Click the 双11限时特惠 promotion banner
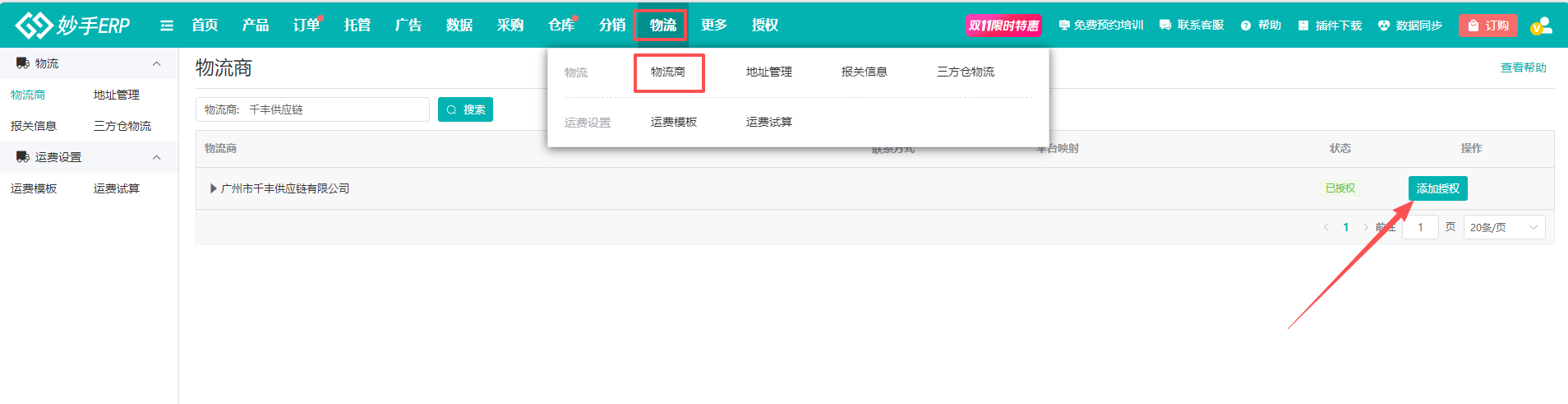The width and height of the screenshot is (1568, 404). tap(1003, 26)
